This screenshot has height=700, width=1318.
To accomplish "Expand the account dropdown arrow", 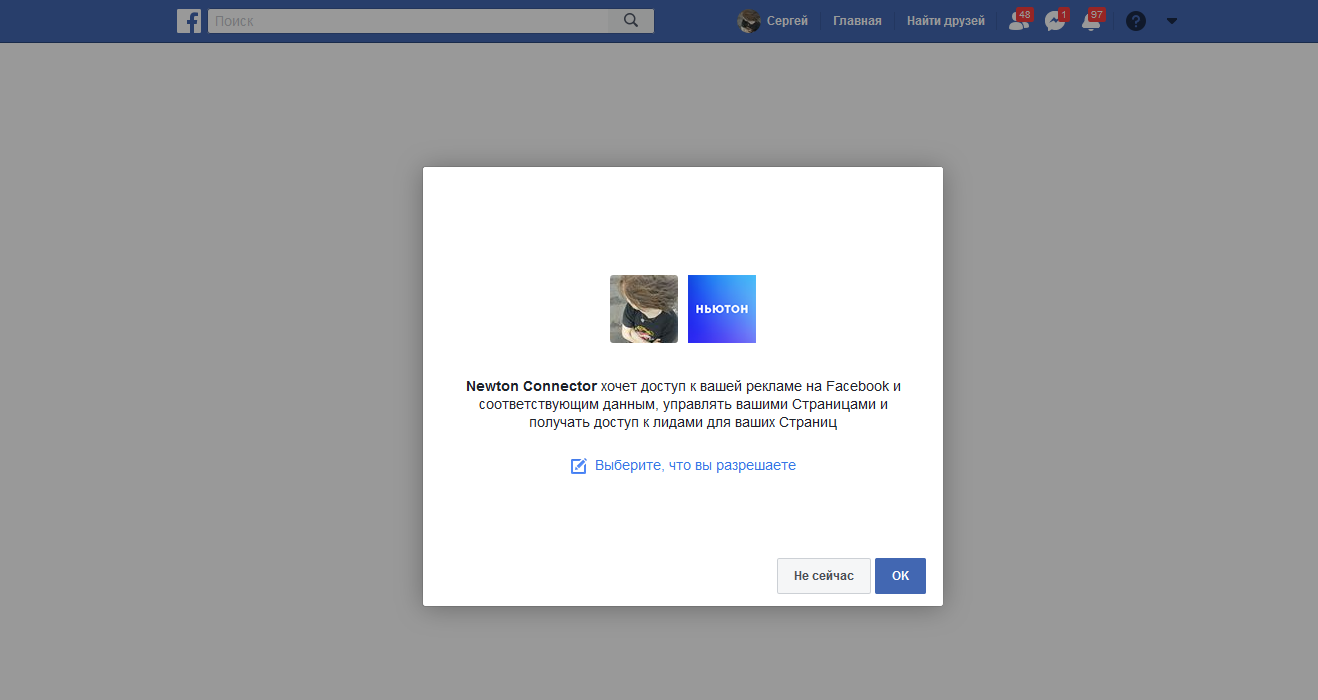I will tap(1172, 21).
